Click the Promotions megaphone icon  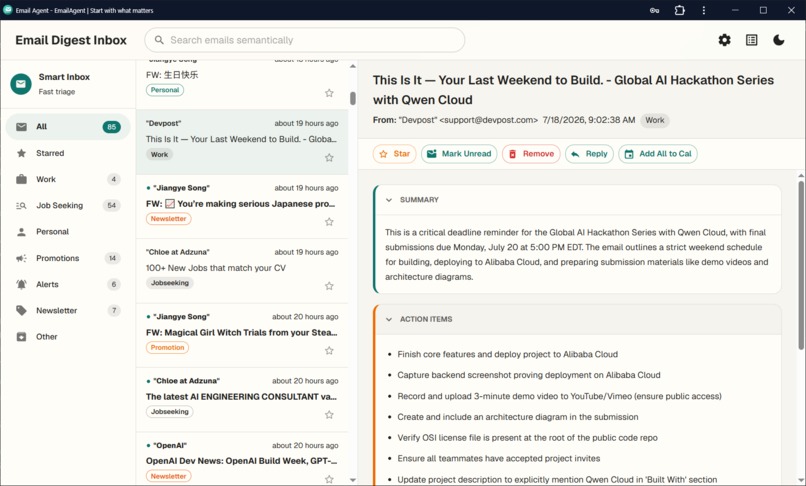click(21, 258)
